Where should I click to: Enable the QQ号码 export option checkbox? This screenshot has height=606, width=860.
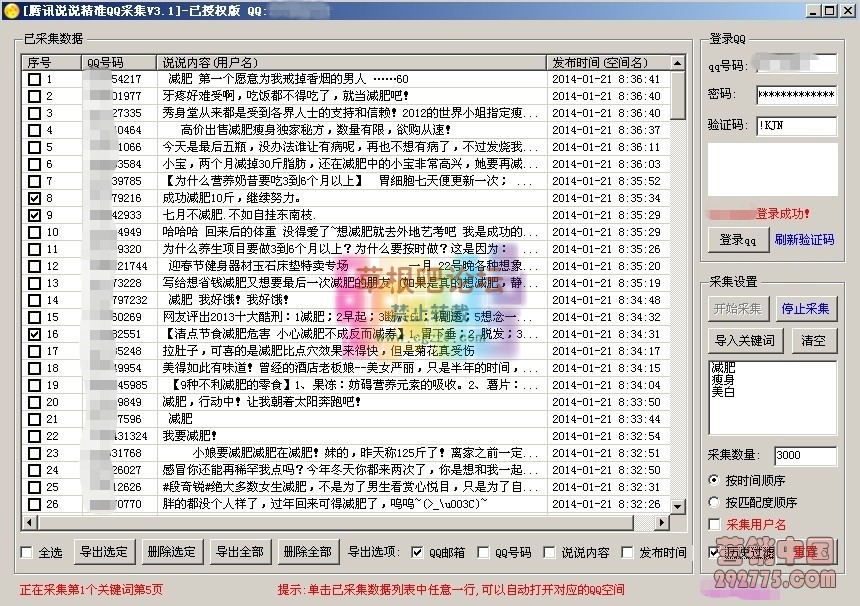point(482,551)
